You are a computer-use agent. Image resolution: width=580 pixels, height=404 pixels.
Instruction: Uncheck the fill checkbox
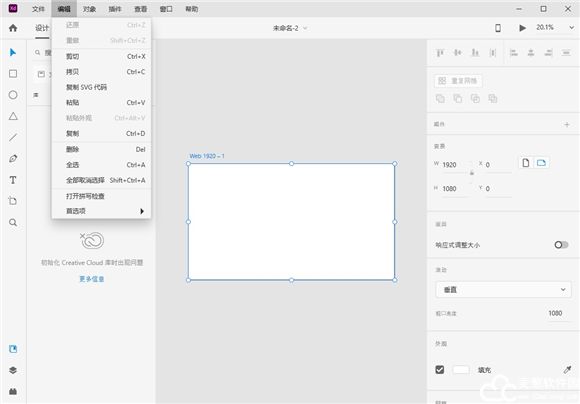coord(440,370)
